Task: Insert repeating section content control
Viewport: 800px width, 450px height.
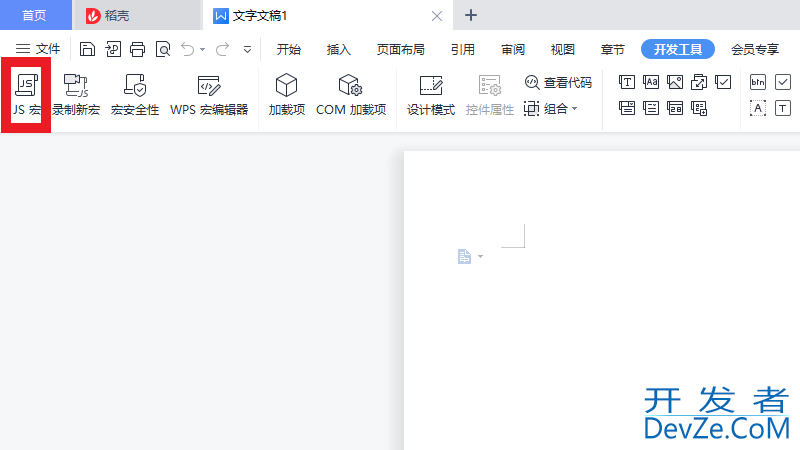Action: coord(698,108)
